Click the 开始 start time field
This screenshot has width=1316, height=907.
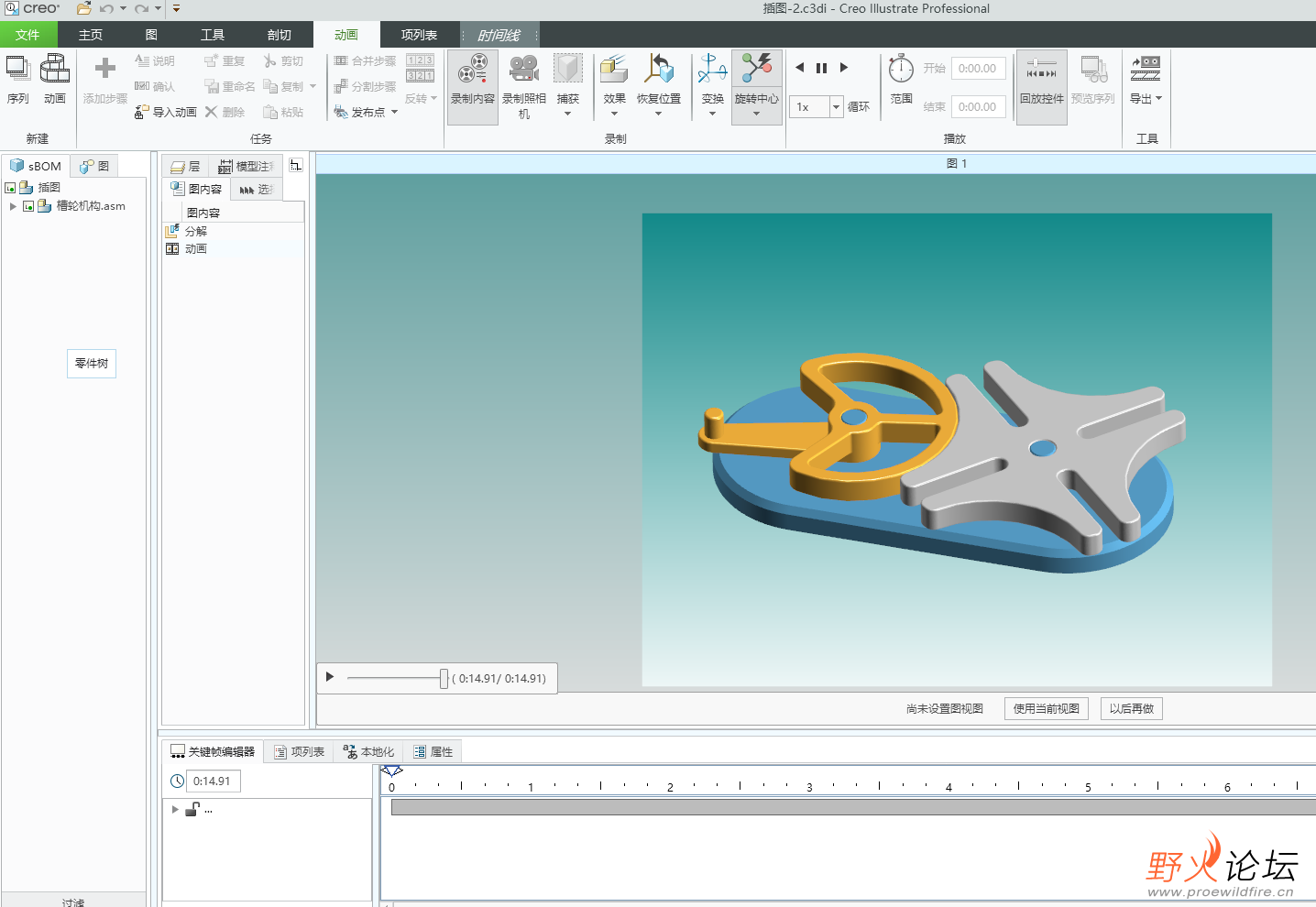tap(979, 68)
